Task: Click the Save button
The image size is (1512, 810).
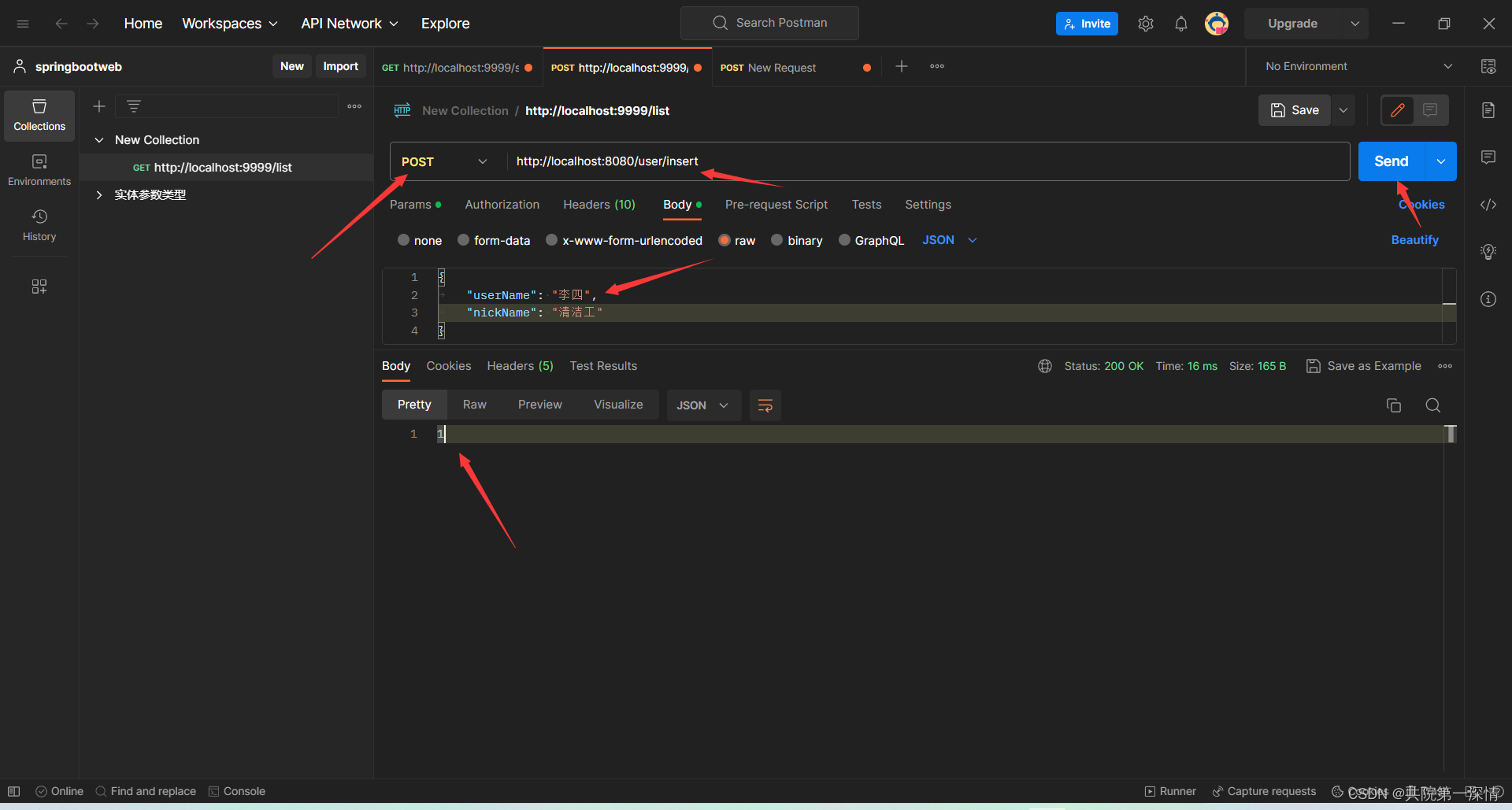Action: [x=1295, y=110]
